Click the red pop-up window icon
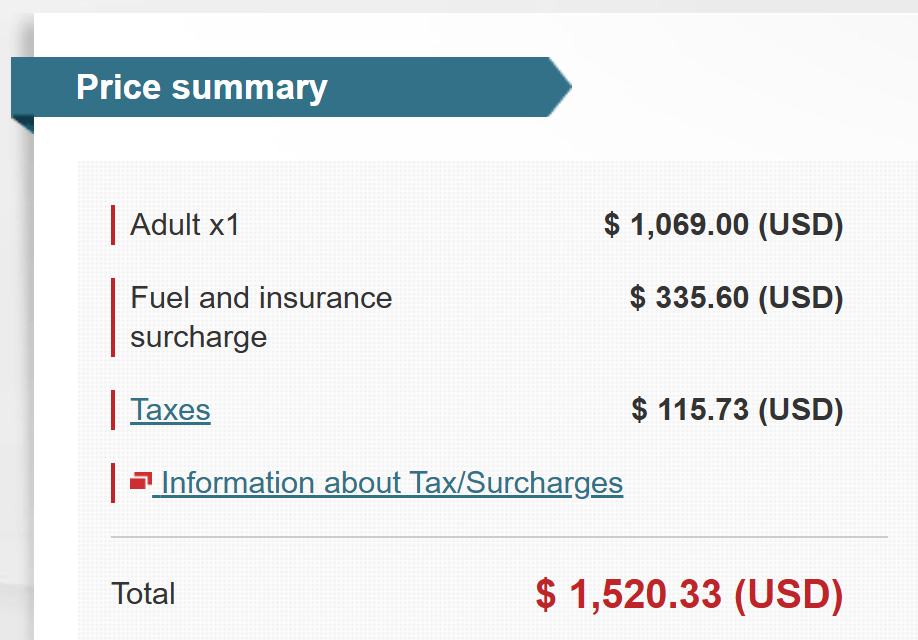918x640 pixels. point(140,482)
